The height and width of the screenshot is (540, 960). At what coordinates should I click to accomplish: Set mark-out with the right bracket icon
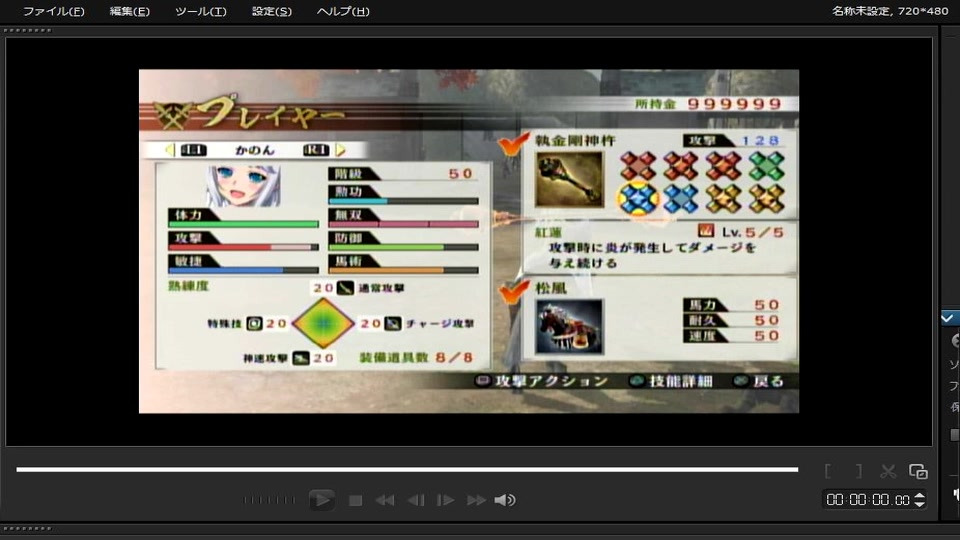coord(858,471)
